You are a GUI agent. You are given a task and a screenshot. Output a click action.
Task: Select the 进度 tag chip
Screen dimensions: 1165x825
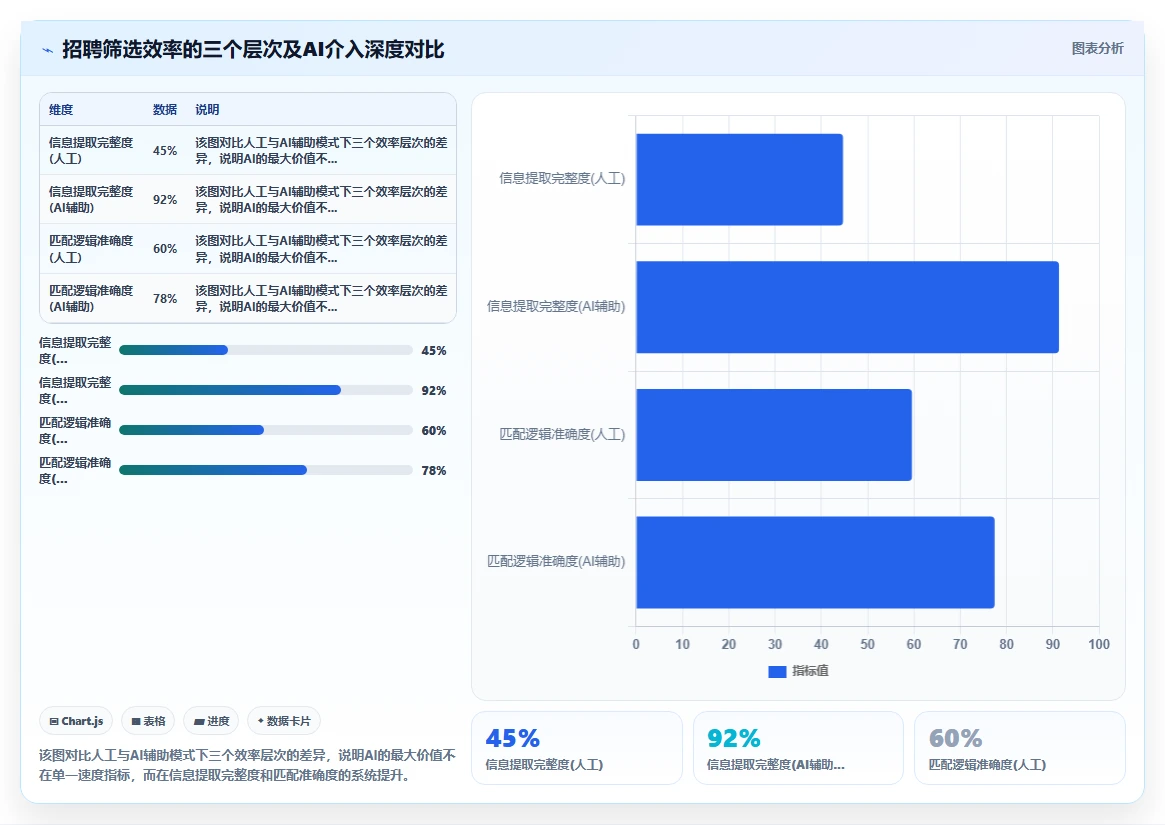tap(211, 721)
